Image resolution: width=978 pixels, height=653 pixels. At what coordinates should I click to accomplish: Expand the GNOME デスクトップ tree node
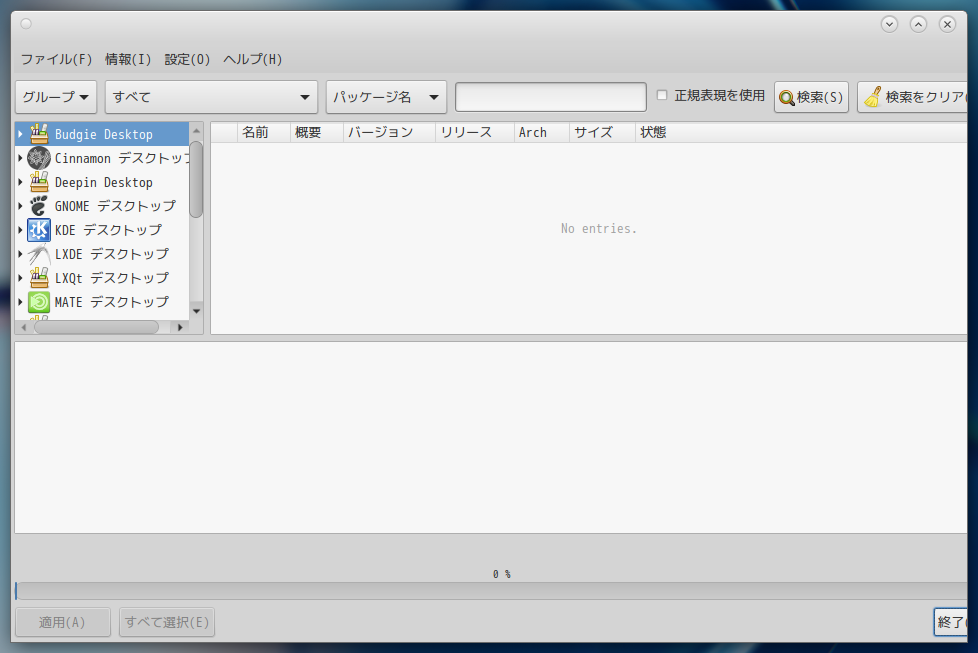(21, 206)
